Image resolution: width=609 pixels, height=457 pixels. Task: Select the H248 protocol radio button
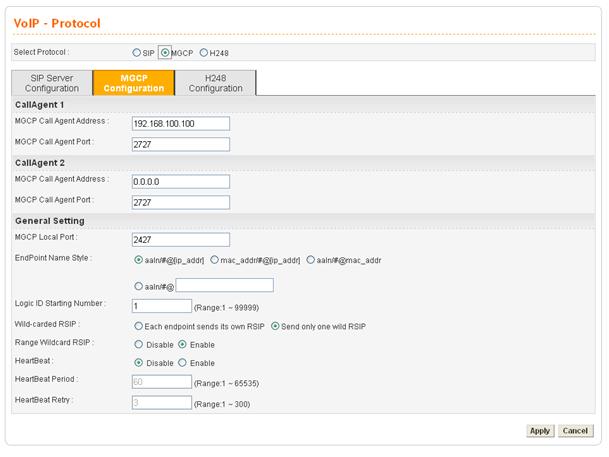[205, 52]
